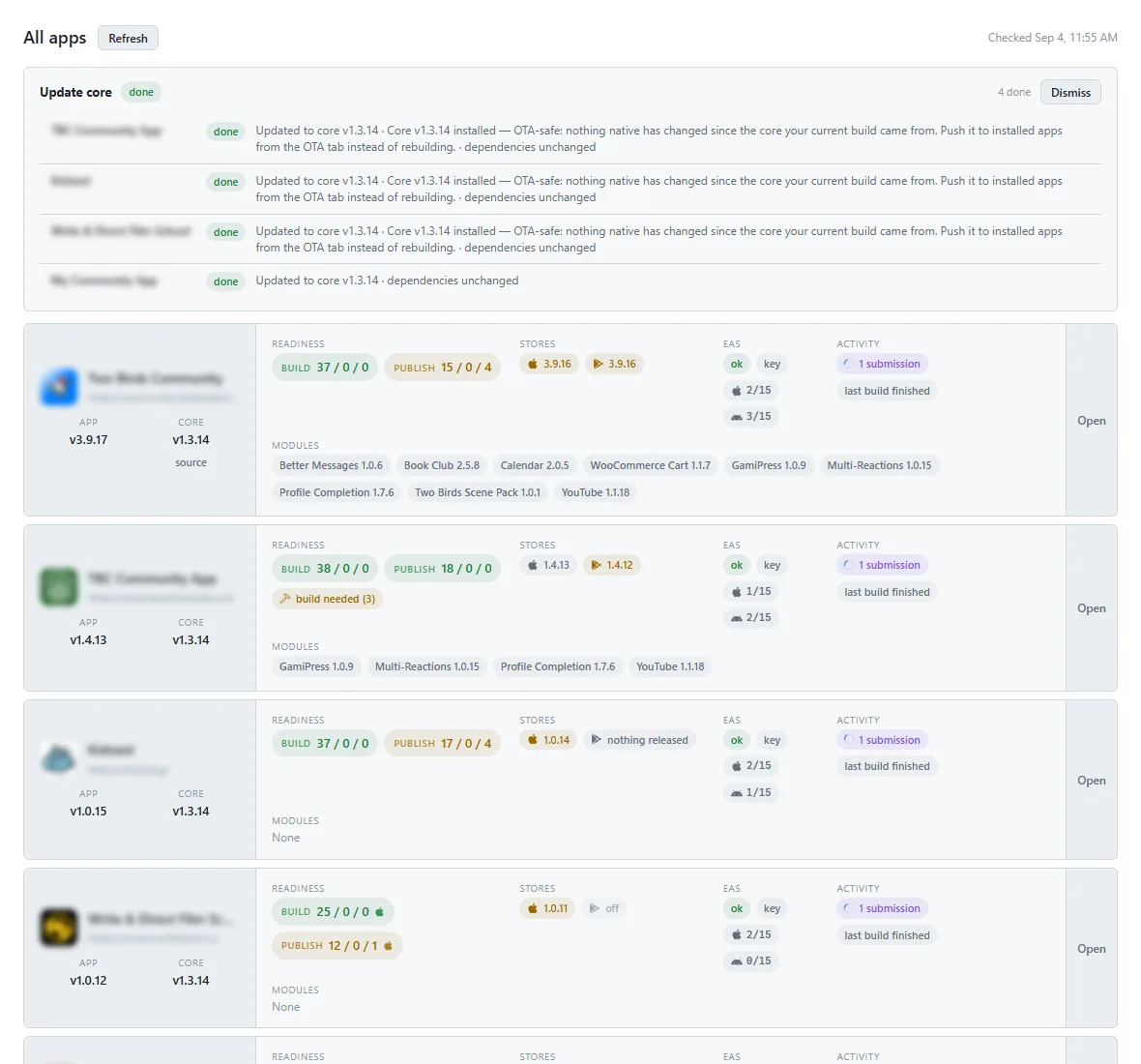Click the '4 done' counter near Dismiss

(x=1013, y=93)
